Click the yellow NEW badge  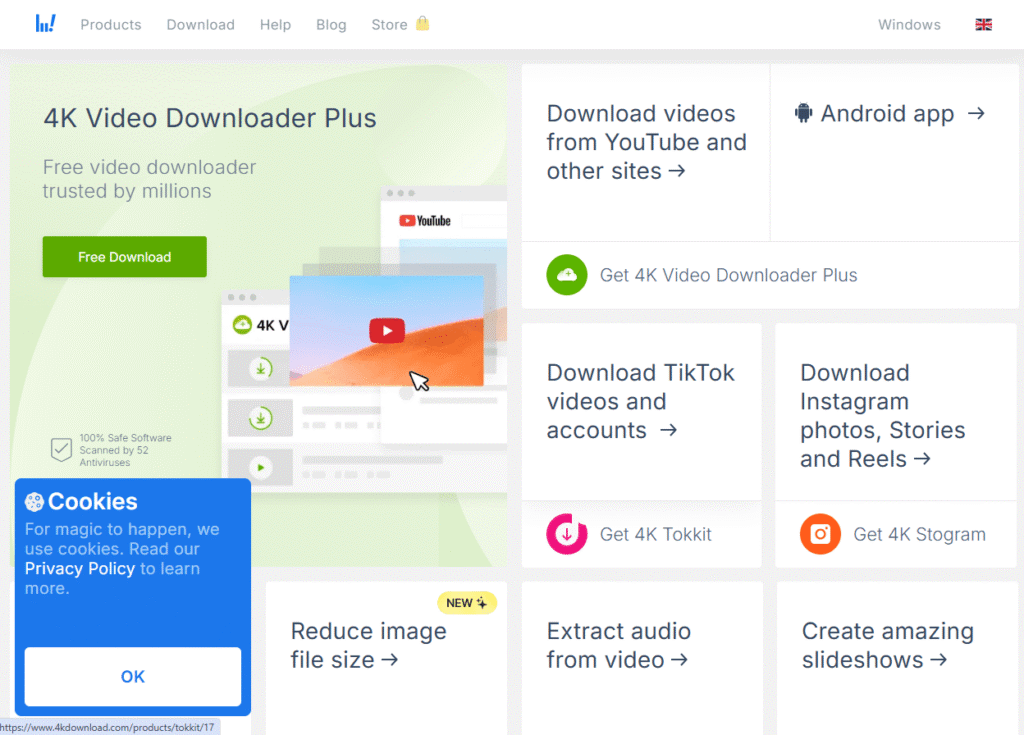tap(467, 602)
